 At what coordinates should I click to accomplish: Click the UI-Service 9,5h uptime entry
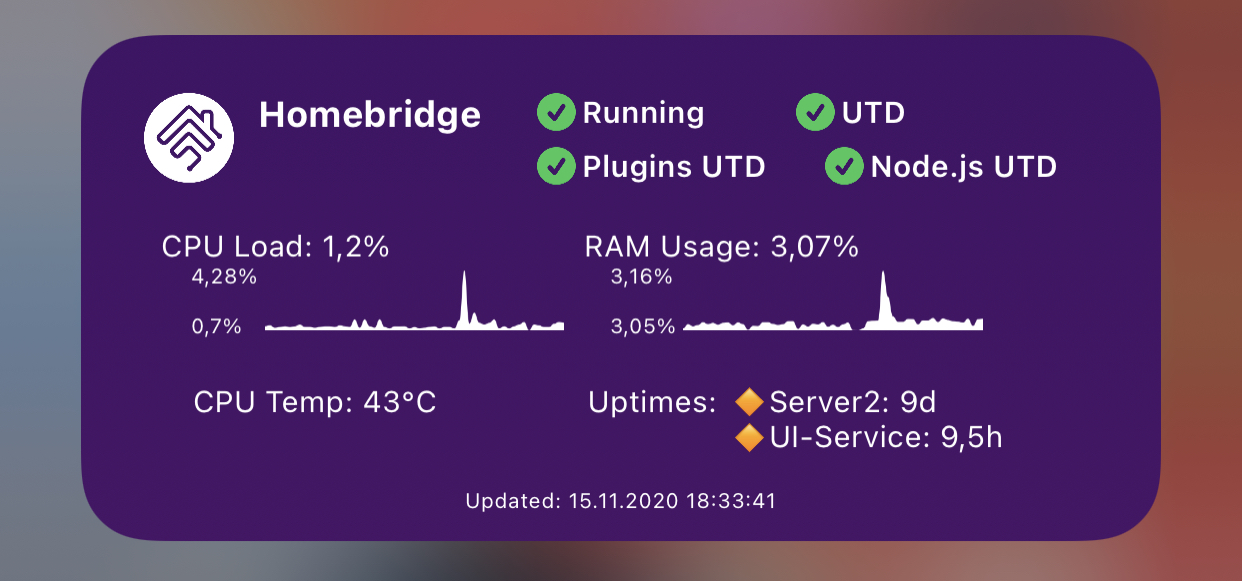pyautogui.click(x=886, y=437)
